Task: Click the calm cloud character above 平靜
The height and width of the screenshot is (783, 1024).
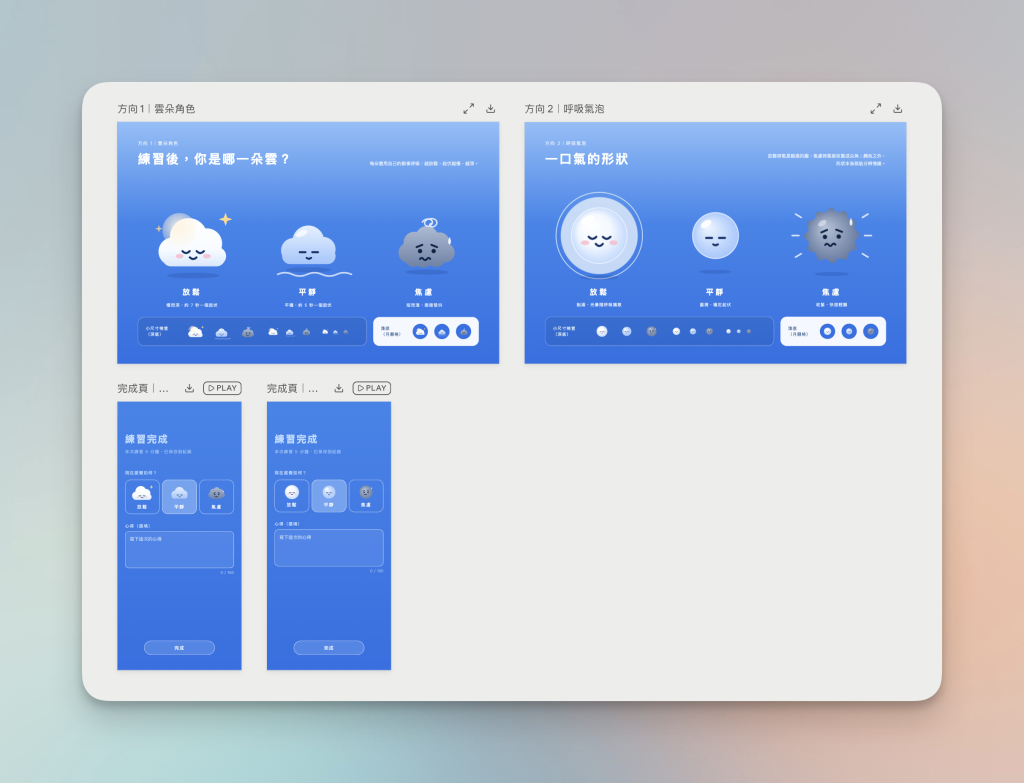Action: pyautogui.click(x=308, y=246)
